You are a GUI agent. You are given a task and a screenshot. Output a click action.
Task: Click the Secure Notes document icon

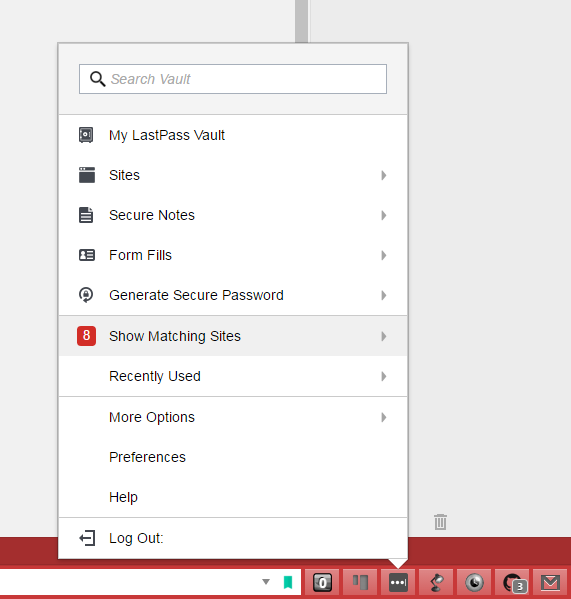click(86, 215)
